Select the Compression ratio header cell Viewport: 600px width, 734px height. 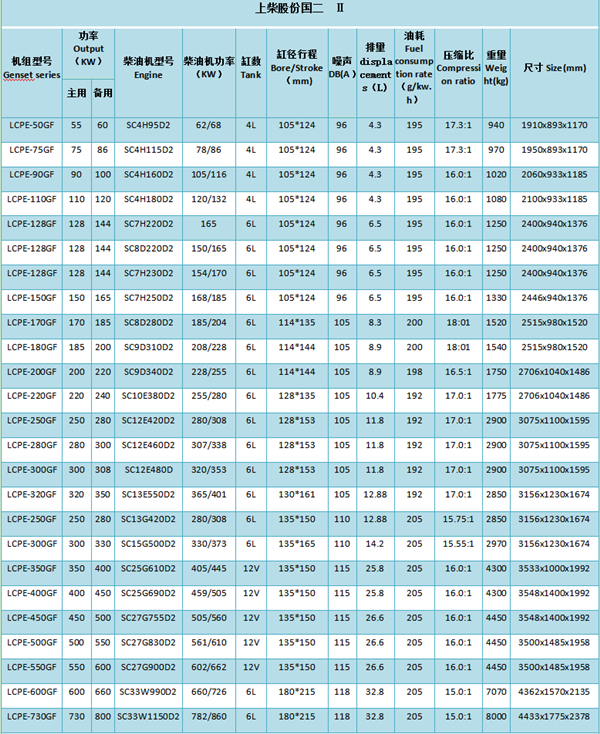click(458, 66)
